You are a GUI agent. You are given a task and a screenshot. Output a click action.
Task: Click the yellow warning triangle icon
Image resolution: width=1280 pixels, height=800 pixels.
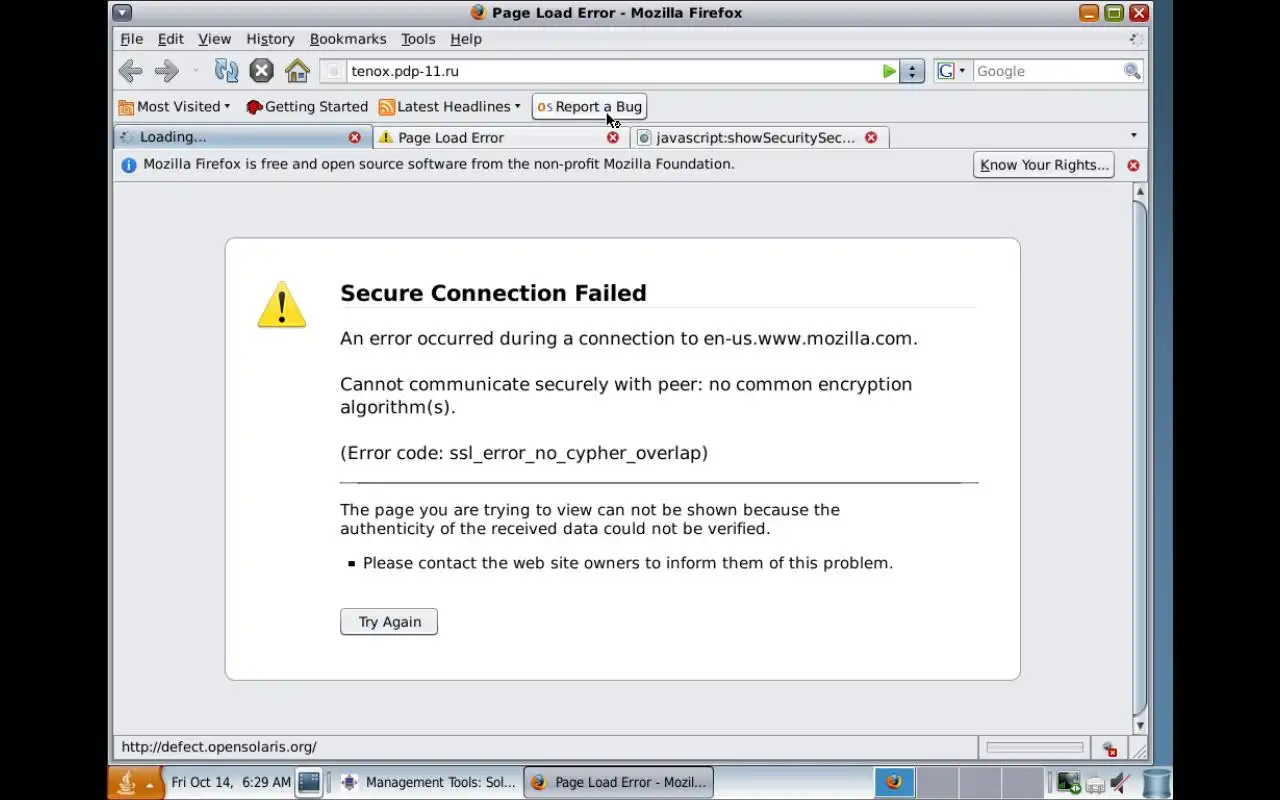[x=282, y=304]
